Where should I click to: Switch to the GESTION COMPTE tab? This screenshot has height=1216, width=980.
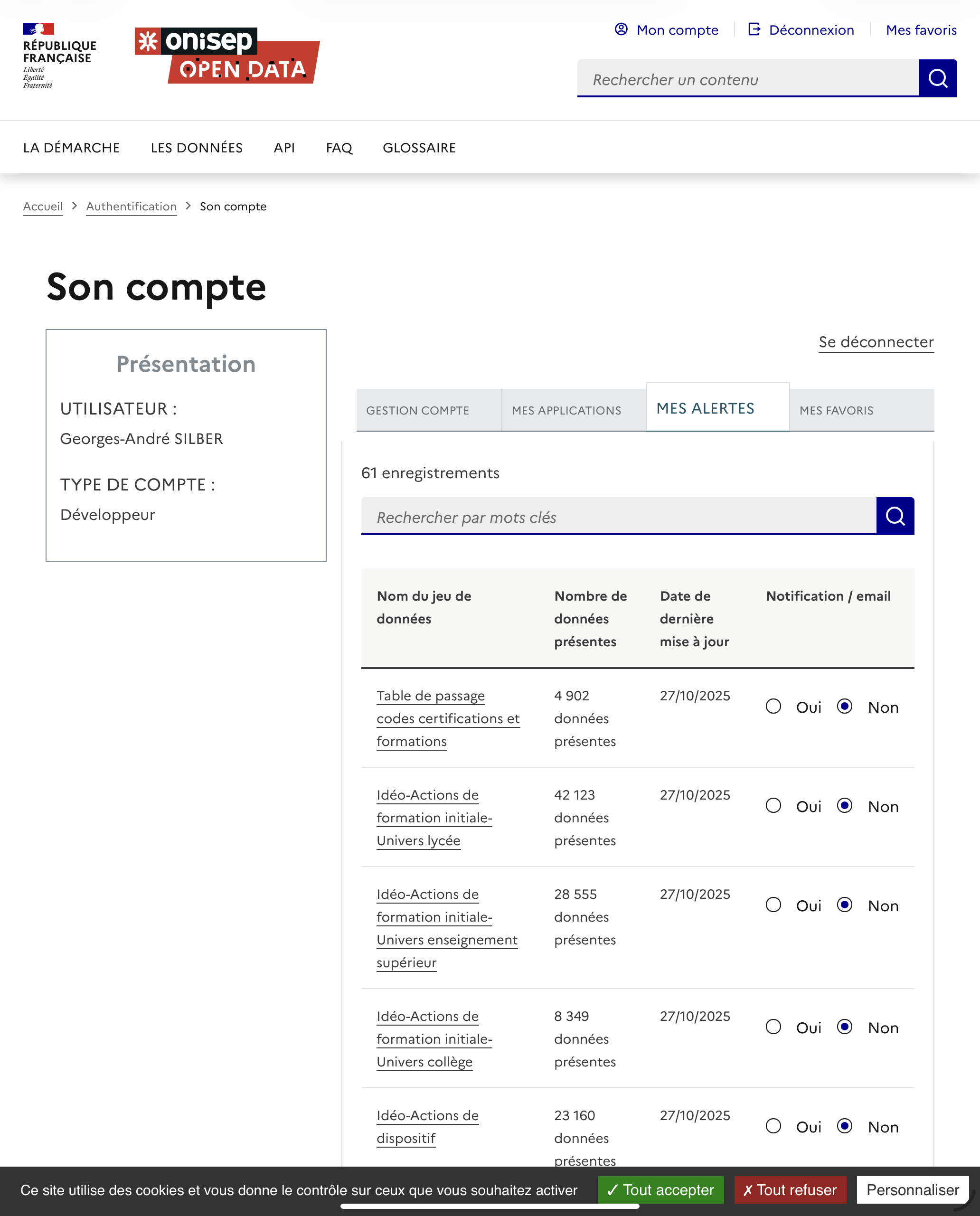418,410
